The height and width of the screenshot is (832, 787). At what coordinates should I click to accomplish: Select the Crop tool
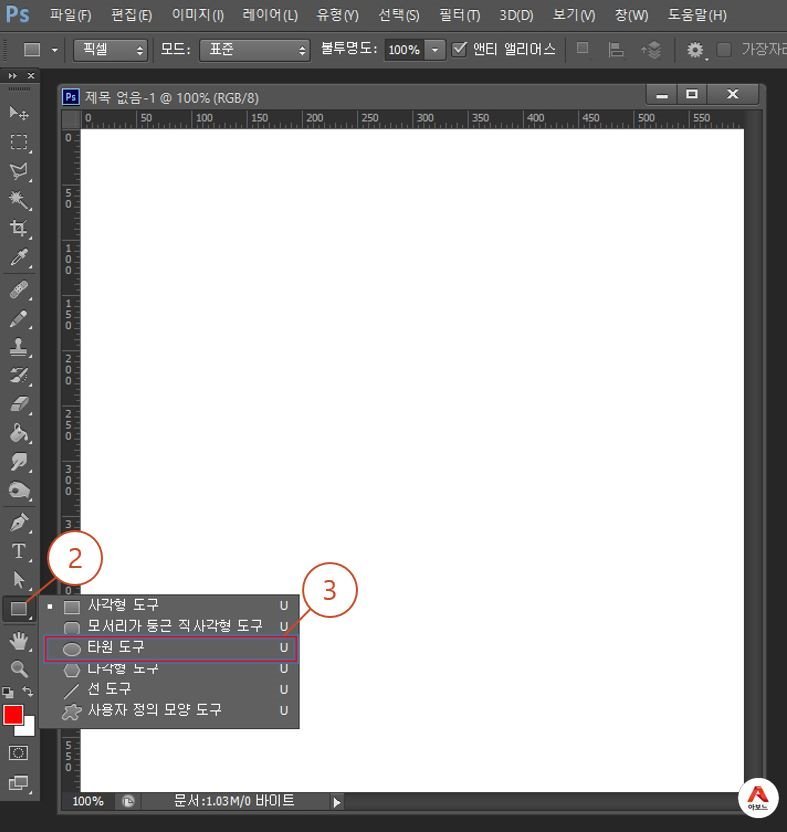(x=19, y=228)
